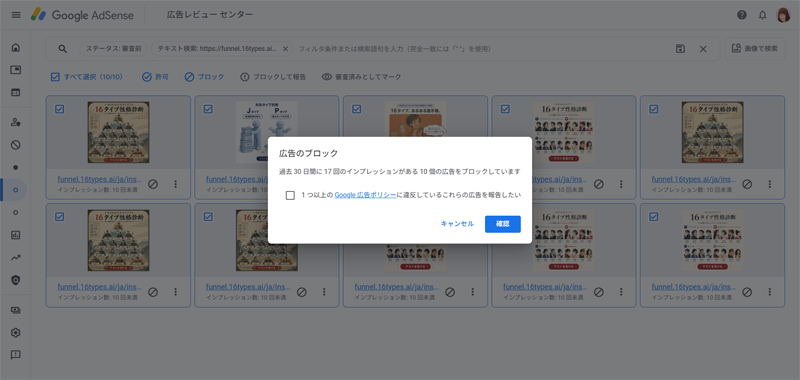The image size is (800, 380).
Task: Uncheck the last ad in top row
Action: [654, 109]
